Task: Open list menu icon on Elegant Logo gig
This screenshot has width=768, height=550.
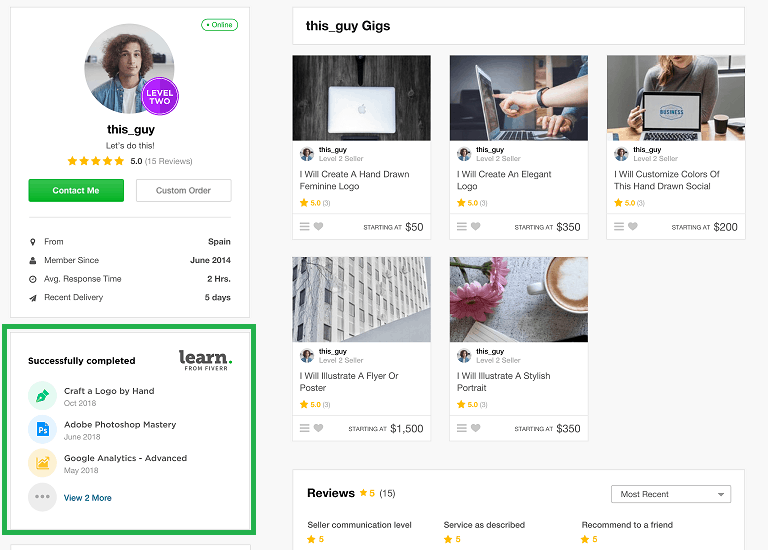Action: click(462, 226)
